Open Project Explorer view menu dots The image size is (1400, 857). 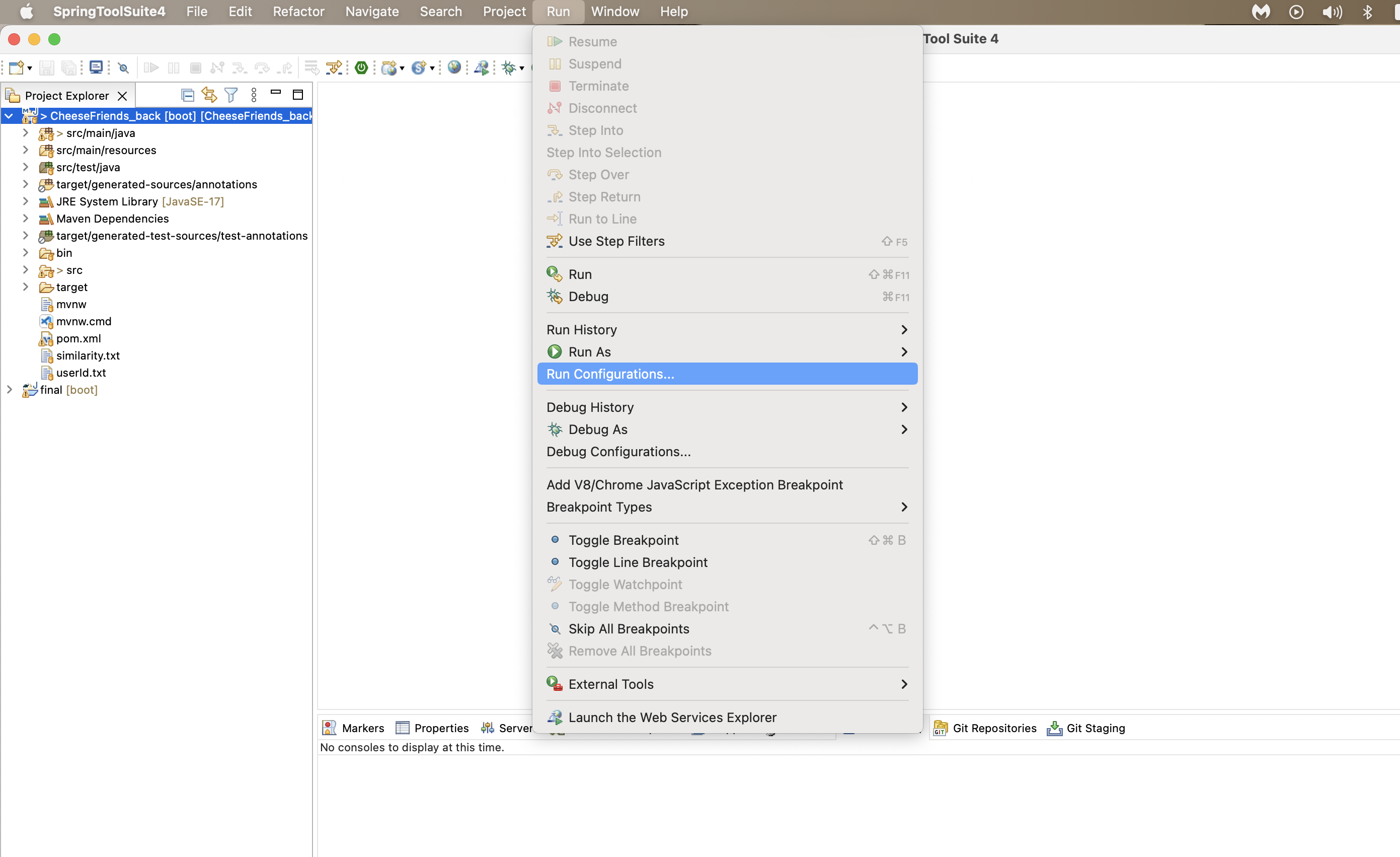(254, 95)
